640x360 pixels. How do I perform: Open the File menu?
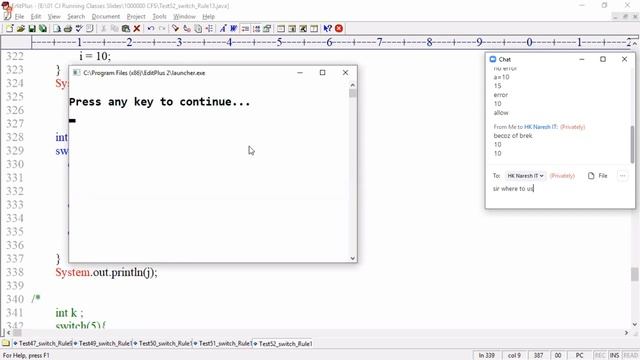click(x=19, y=17)
